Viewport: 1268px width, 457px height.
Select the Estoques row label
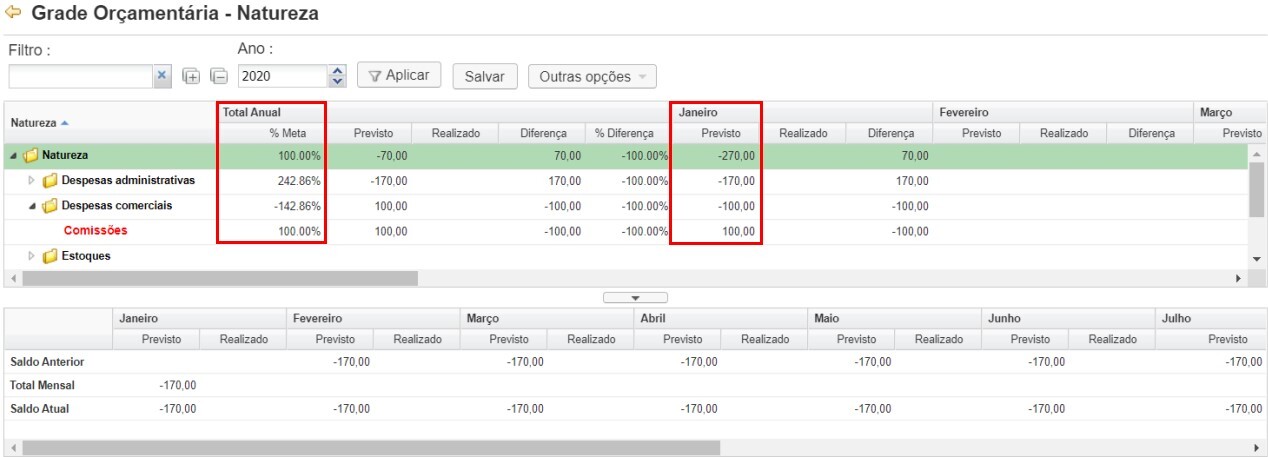tap(86, 256)
